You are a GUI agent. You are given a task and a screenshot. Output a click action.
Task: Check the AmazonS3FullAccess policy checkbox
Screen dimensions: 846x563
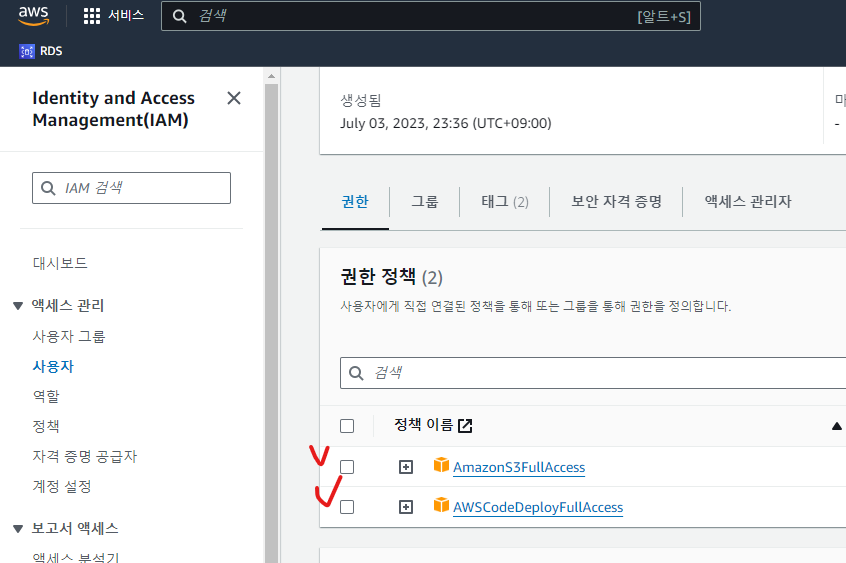347,467
